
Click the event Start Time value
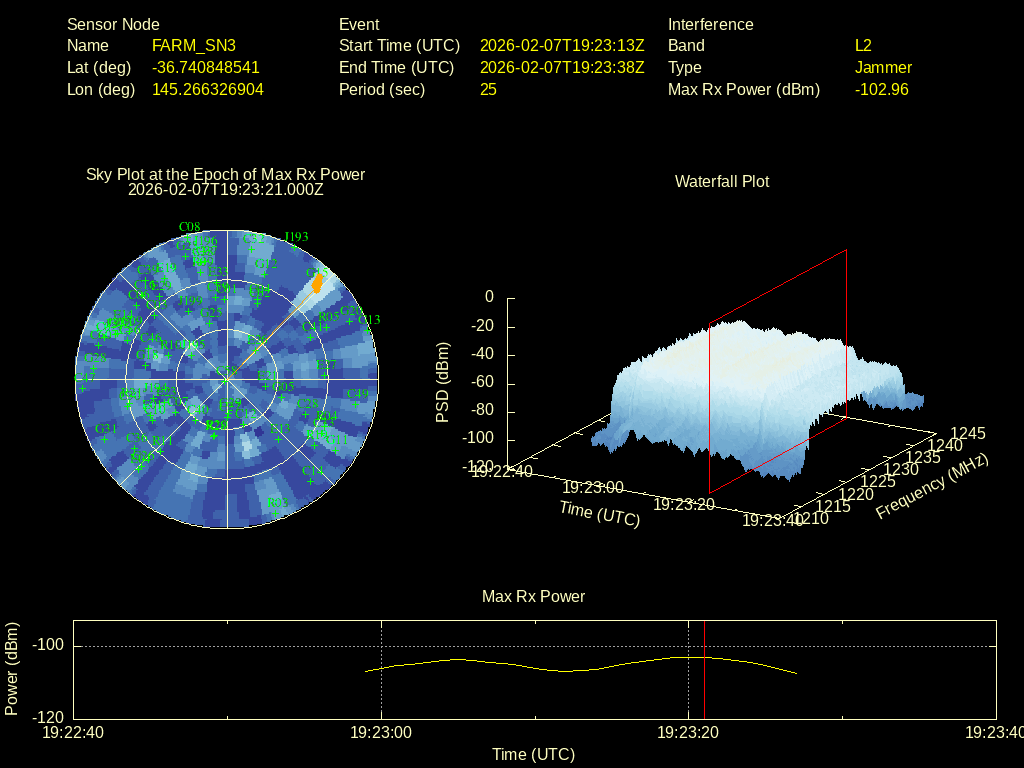[x=562, y=45]
